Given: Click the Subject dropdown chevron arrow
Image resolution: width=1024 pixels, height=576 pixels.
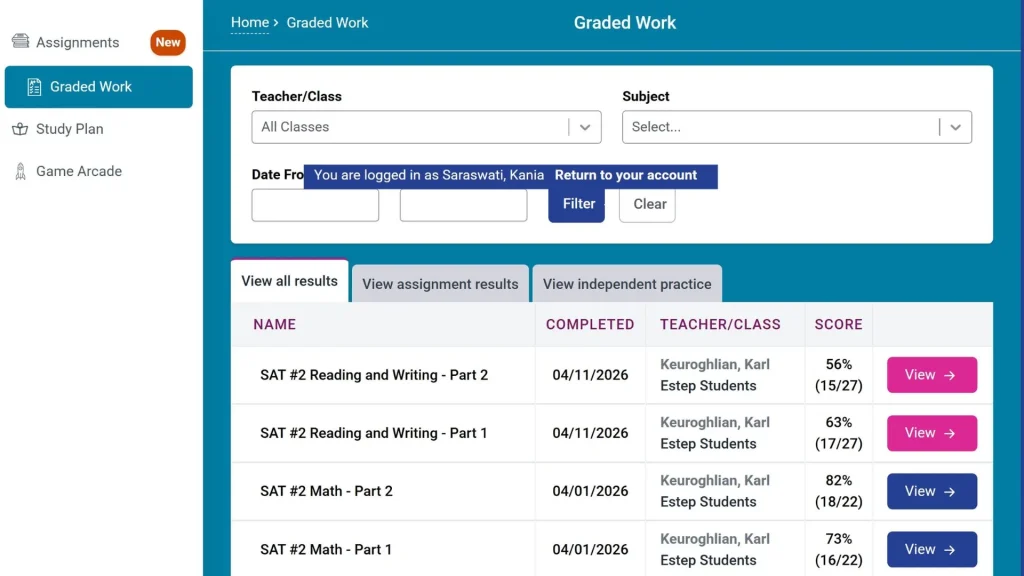Looking at the screenshot, I should click(x=955, y=127).
